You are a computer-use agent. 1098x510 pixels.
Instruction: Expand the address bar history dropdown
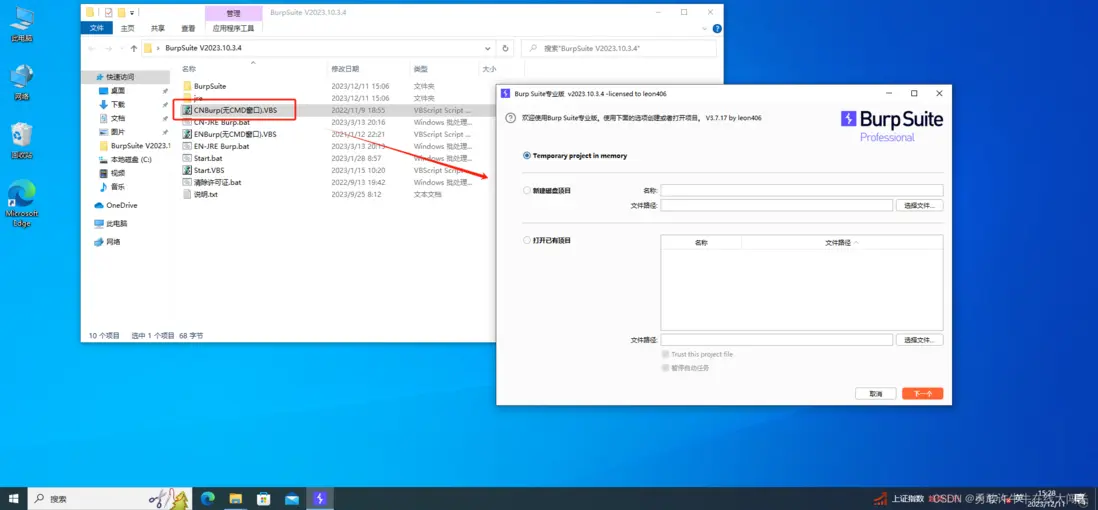point(488,48)
